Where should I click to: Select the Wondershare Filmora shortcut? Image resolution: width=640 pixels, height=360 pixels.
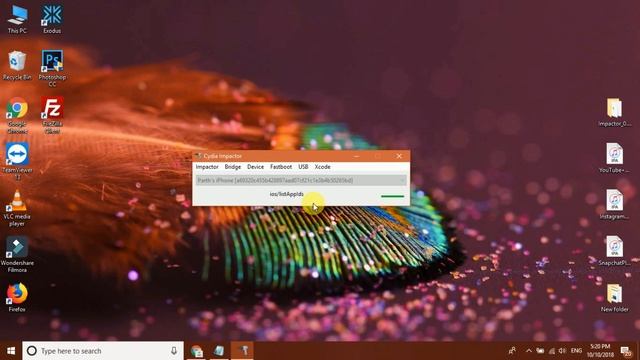[x=17, y=254]
